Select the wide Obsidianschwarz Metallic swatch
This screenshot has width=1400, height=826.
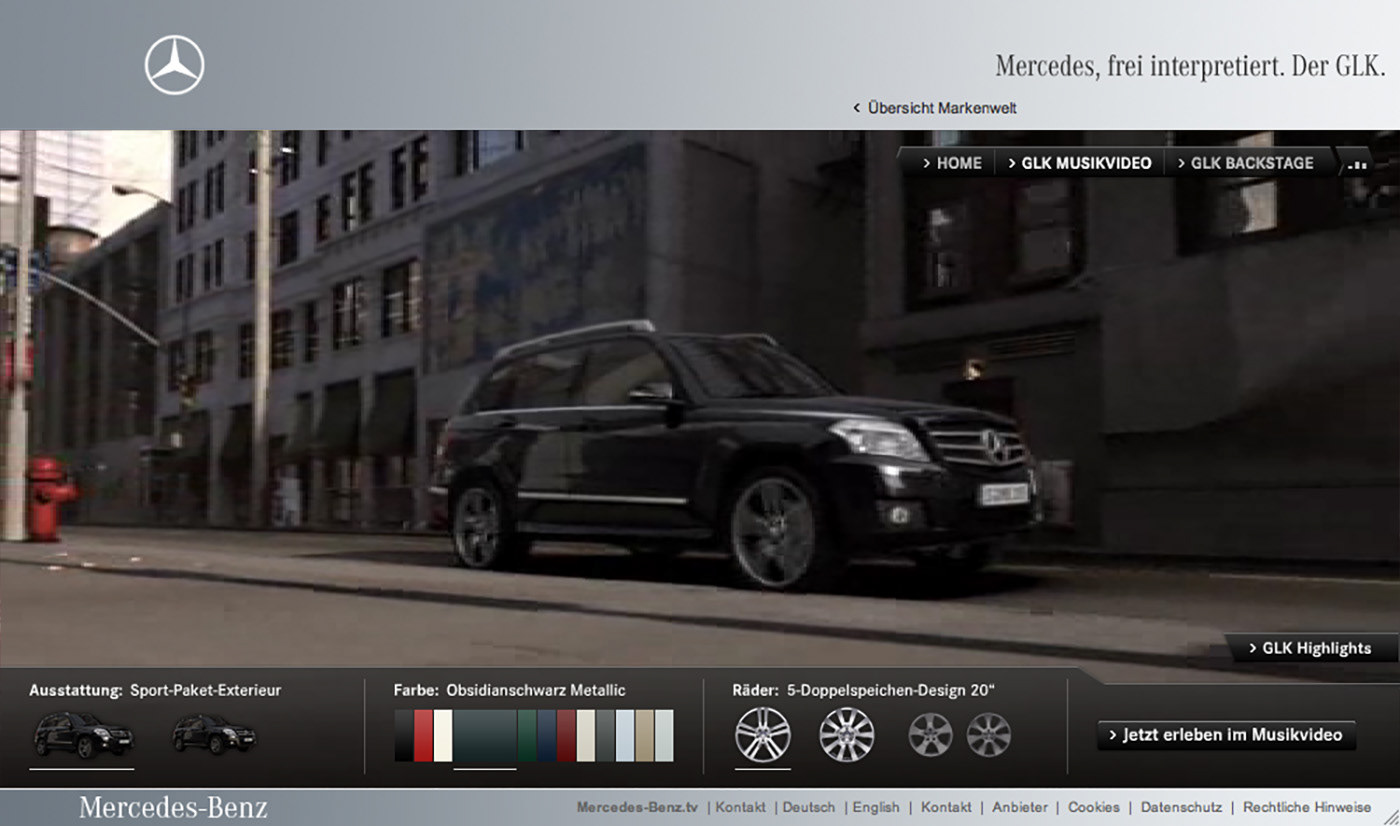(485, 736)
